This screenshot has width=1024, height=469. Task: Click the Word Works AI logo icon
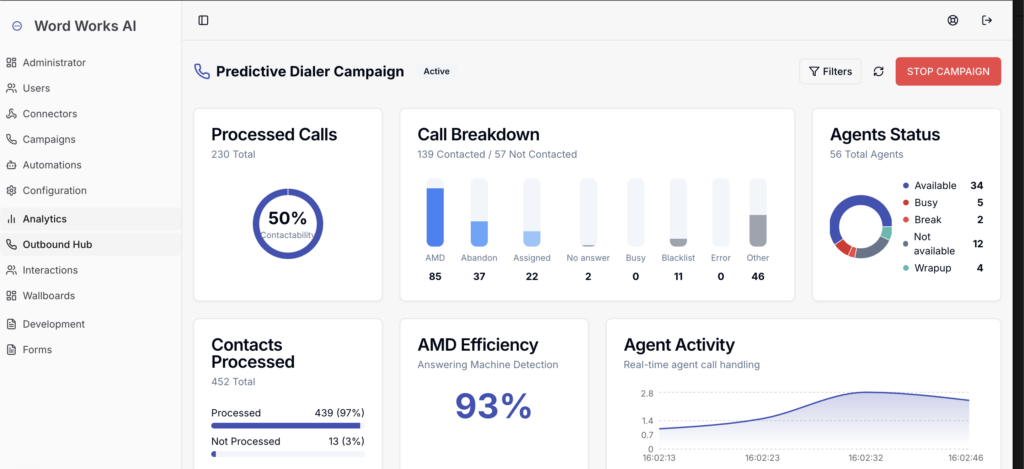click(x=17, y=26)
